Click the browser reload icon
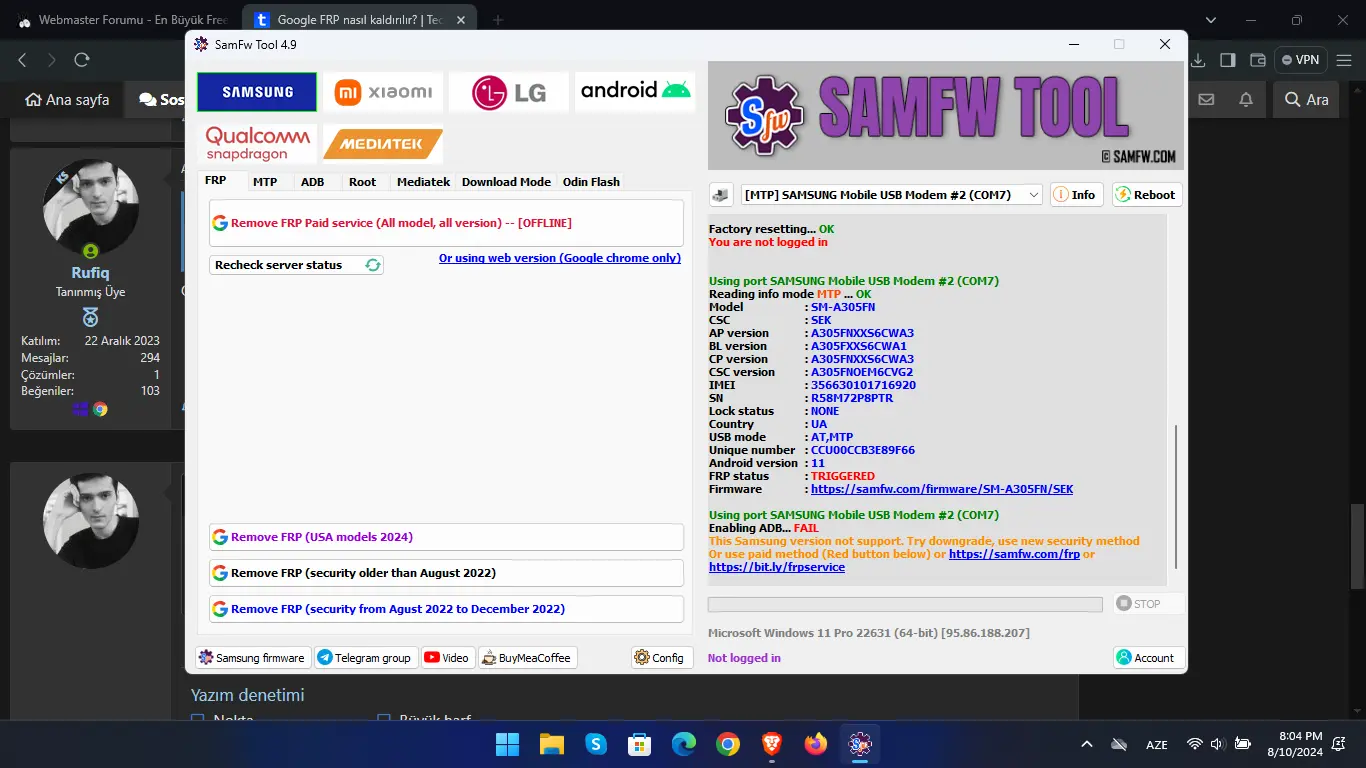Image resolution: width=1366 pixels, height=768 pixels. point(82,60)
